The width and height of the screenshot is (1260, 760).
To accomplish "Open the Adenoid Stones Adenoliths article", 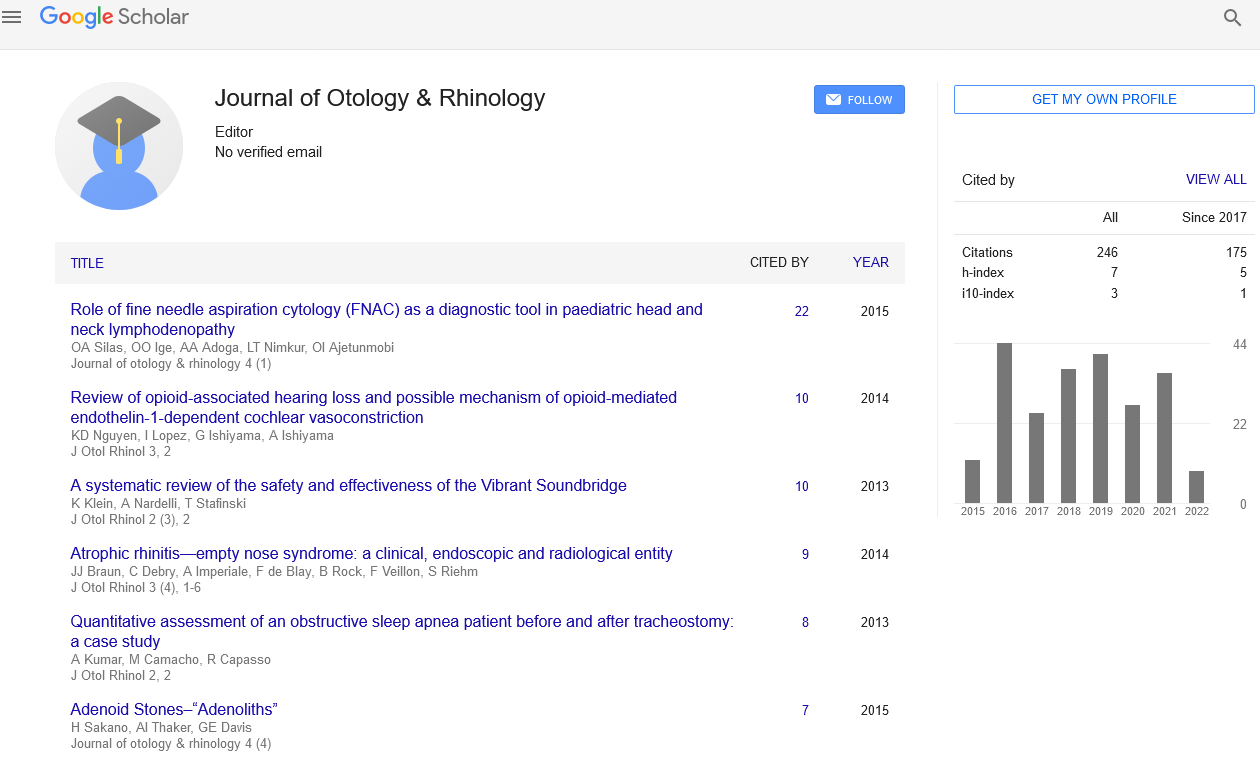I will 174,709.
